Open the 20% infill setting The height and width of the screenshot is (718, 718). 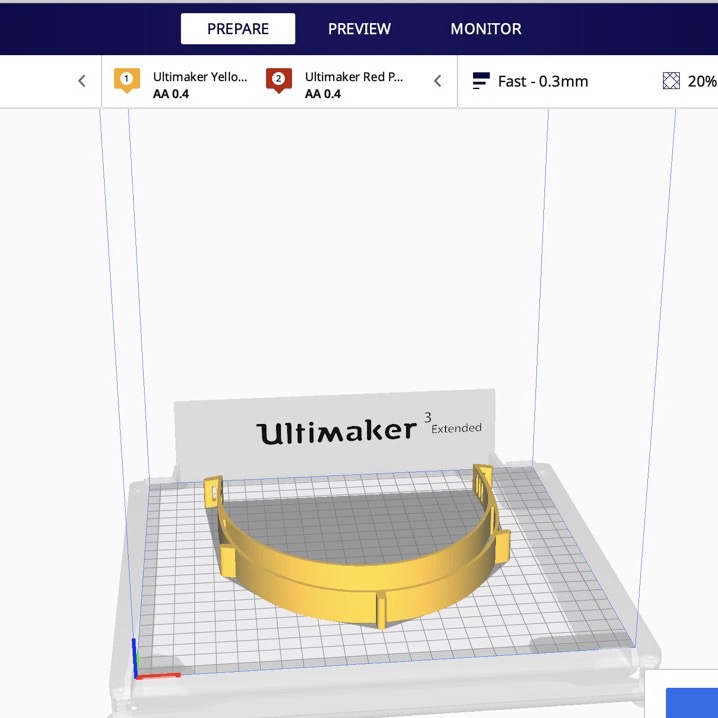pos(701,81)
